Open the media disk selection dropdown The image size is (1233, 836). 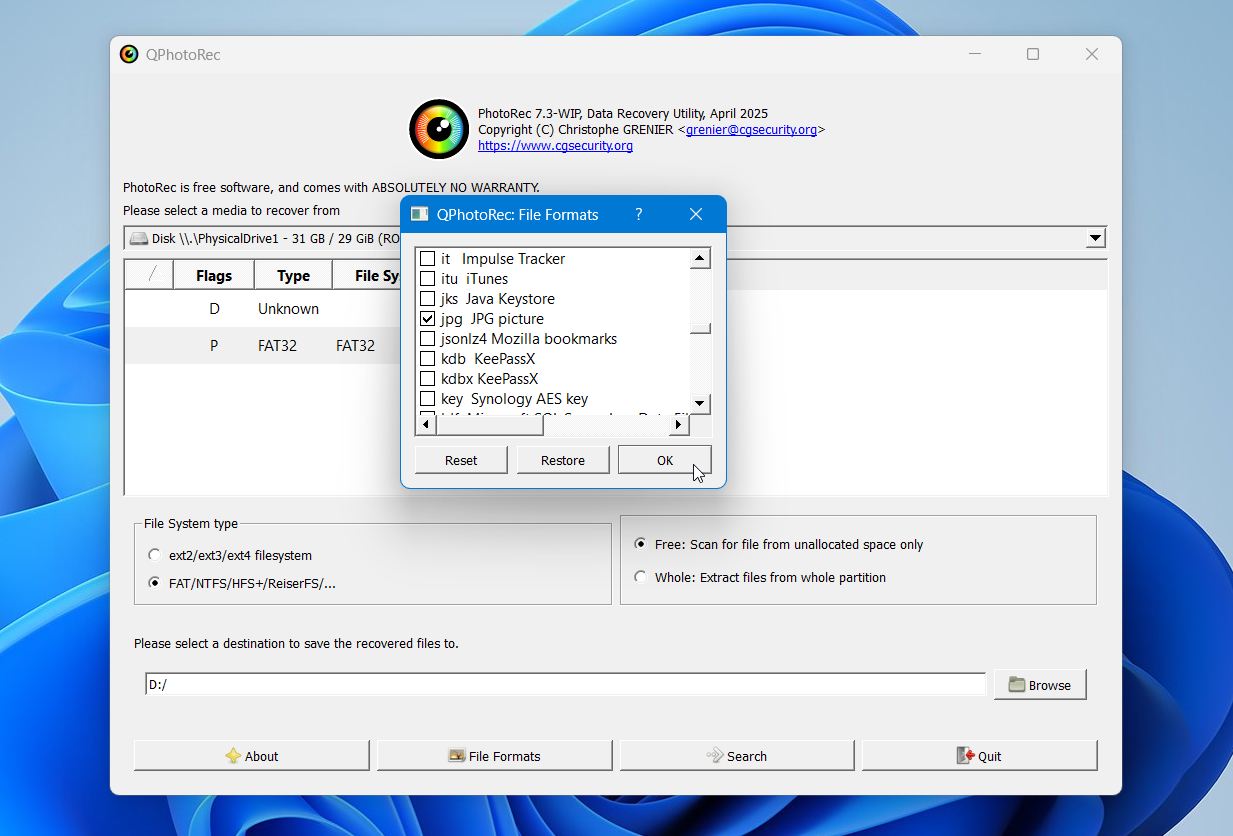point(1096,238)
